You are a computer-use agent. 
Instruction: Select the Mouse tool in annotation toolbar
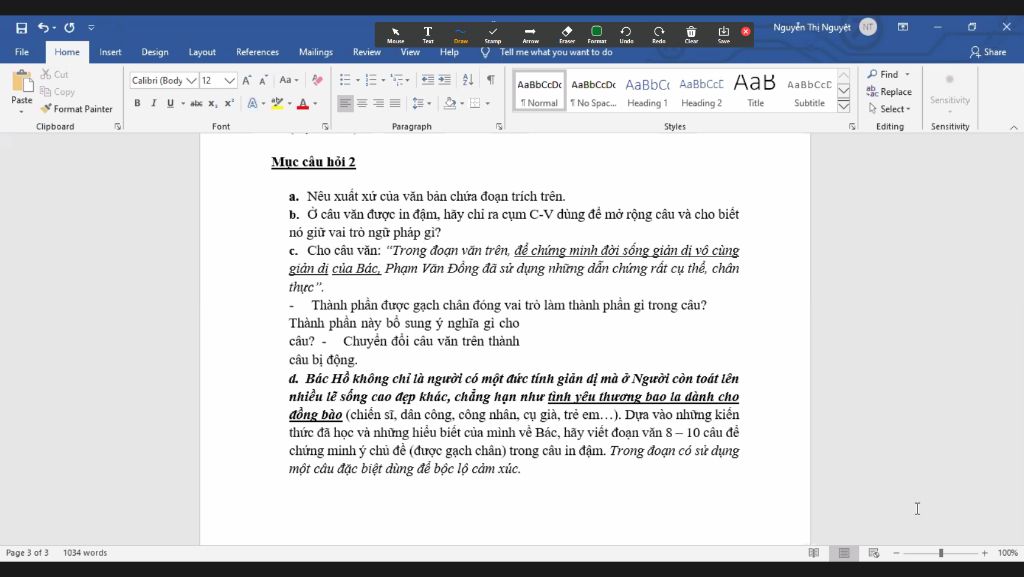tap(395, 35)
